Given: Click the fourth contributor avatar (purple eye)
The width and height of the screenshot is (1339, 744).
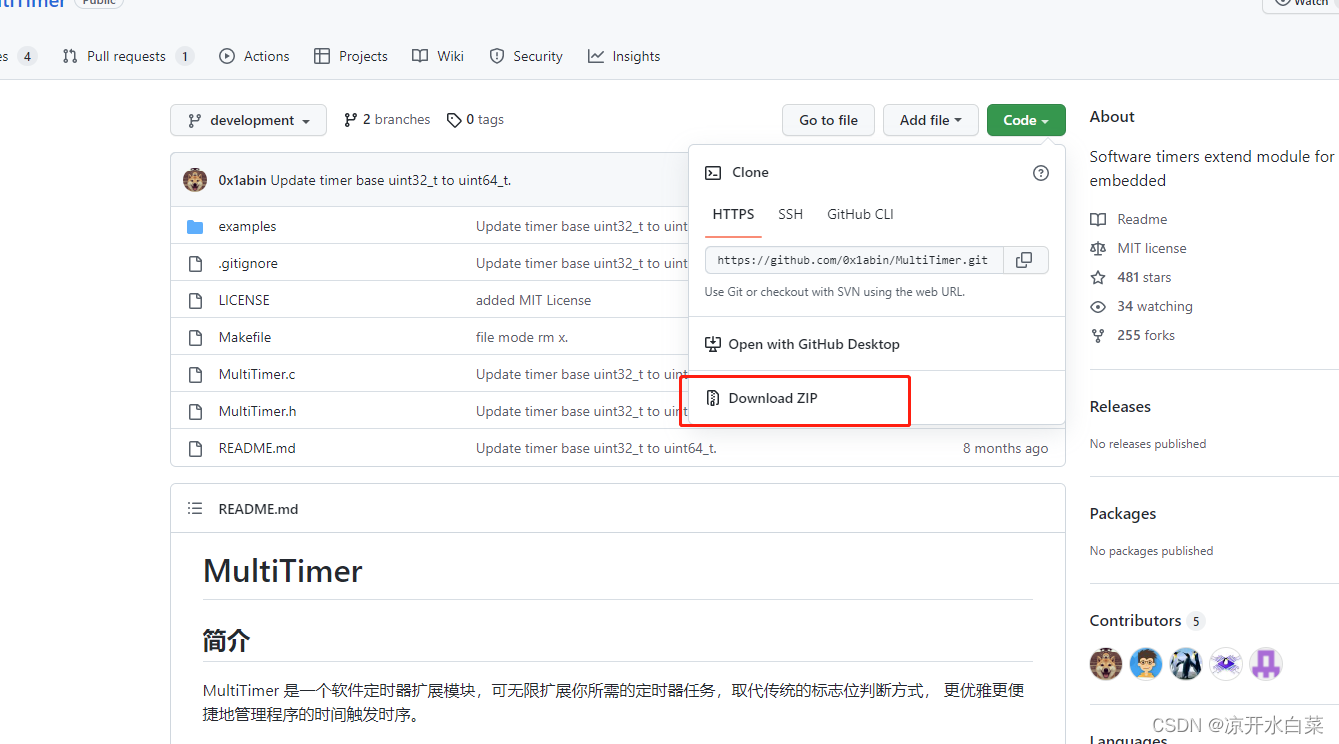Looking at the screenshot, I should click(x=1226, y=664).
